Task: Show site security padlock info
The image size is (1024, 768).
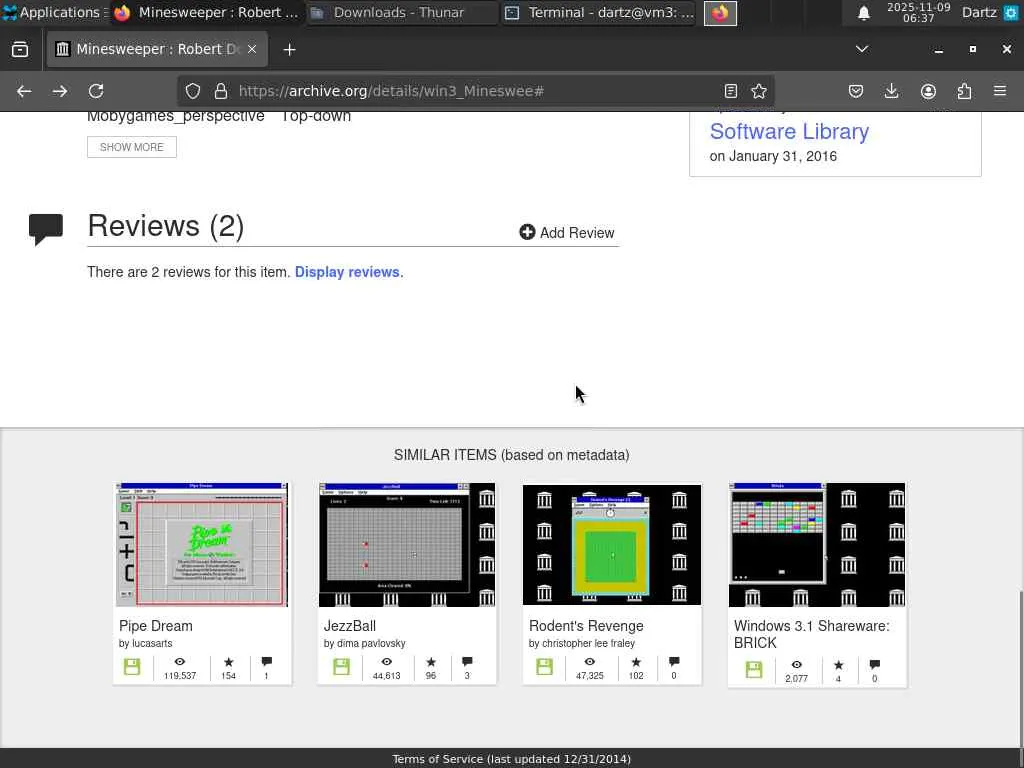Action: (221, 91)
